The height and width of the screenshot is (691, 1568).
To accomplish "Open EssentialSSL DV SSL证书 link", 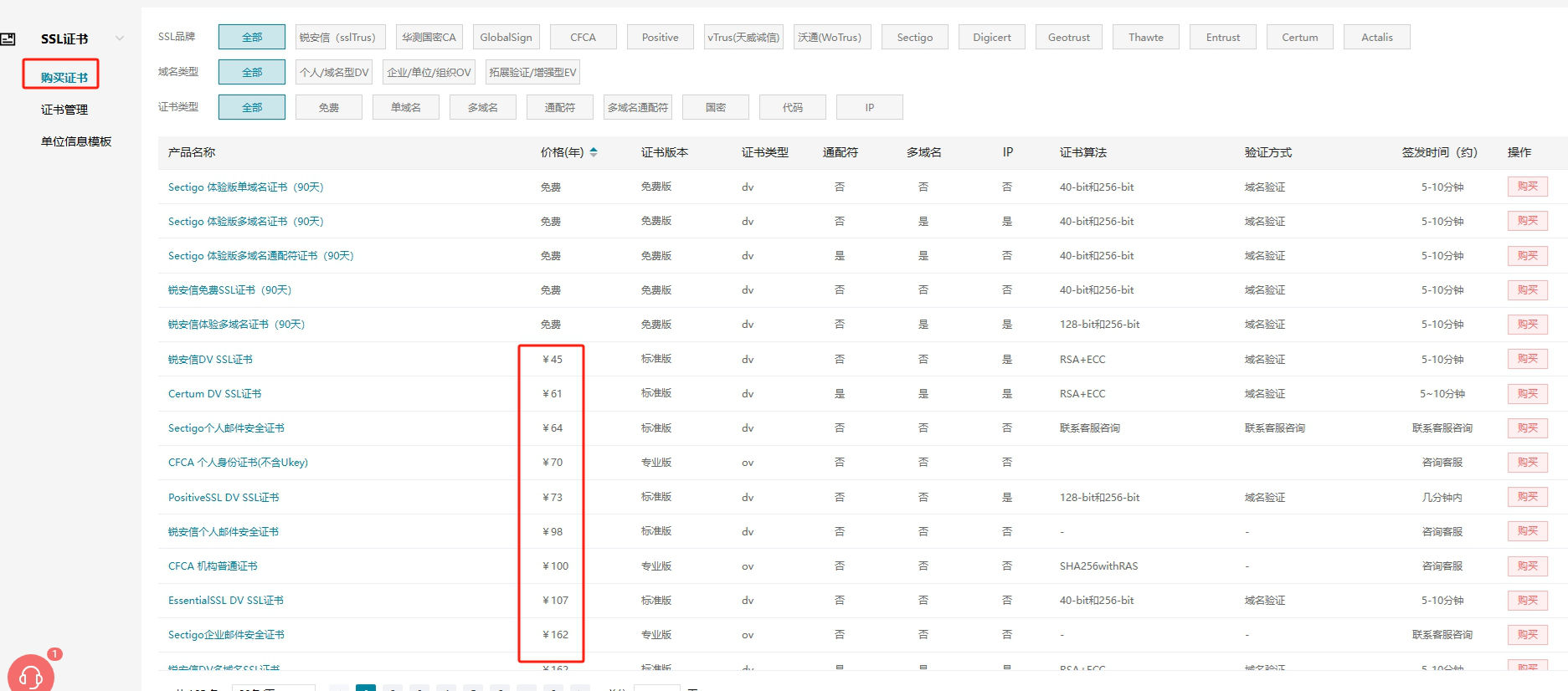I will pos(225,601).
